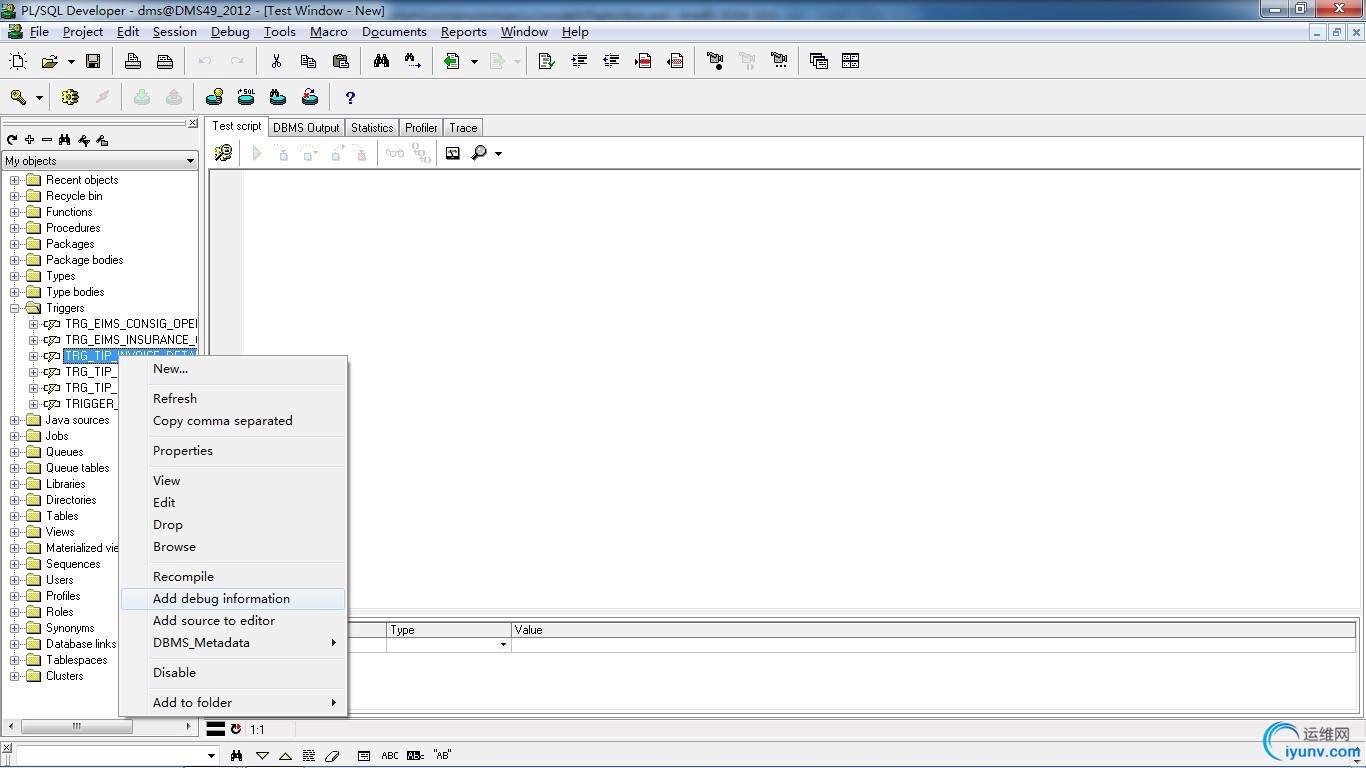Click the Execute gear icon
Viewport: 1366px width, 768px height.
click(70, 97)
